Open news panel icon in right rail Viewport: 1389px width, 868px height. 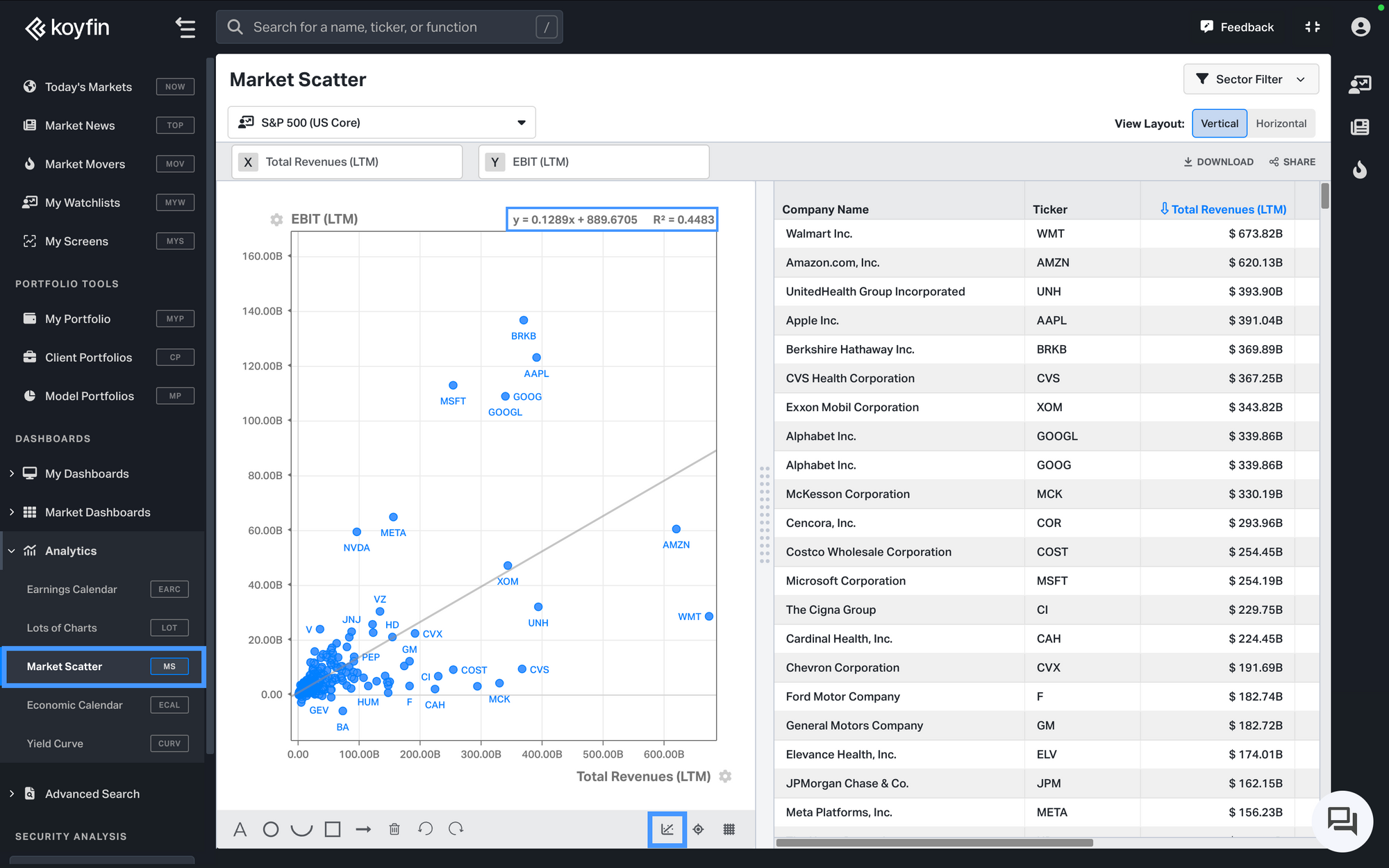1360,127
